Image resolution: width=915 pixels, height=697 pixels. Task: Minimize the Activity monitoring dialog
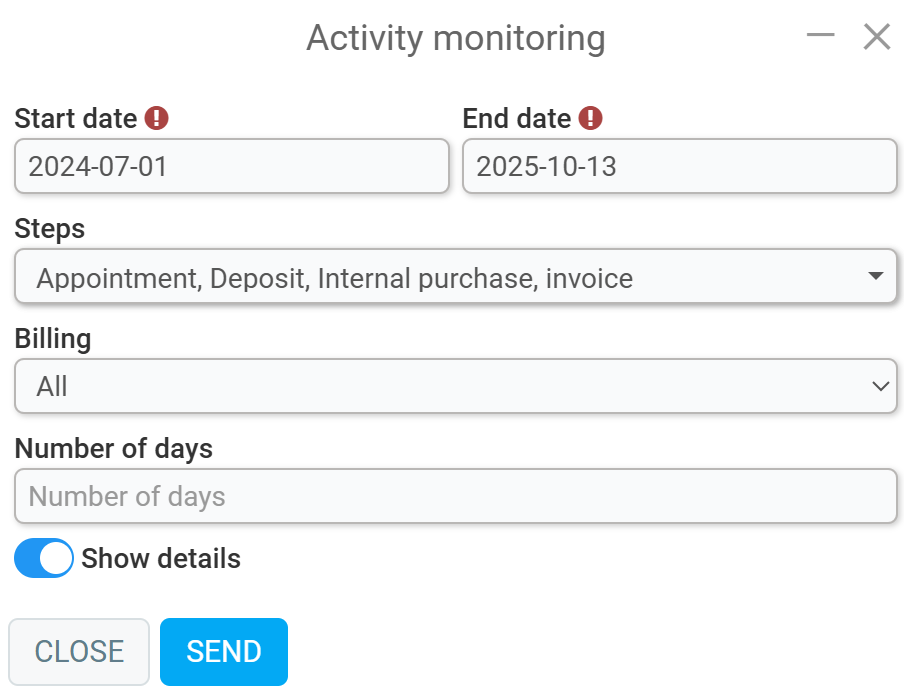(821, 36)
